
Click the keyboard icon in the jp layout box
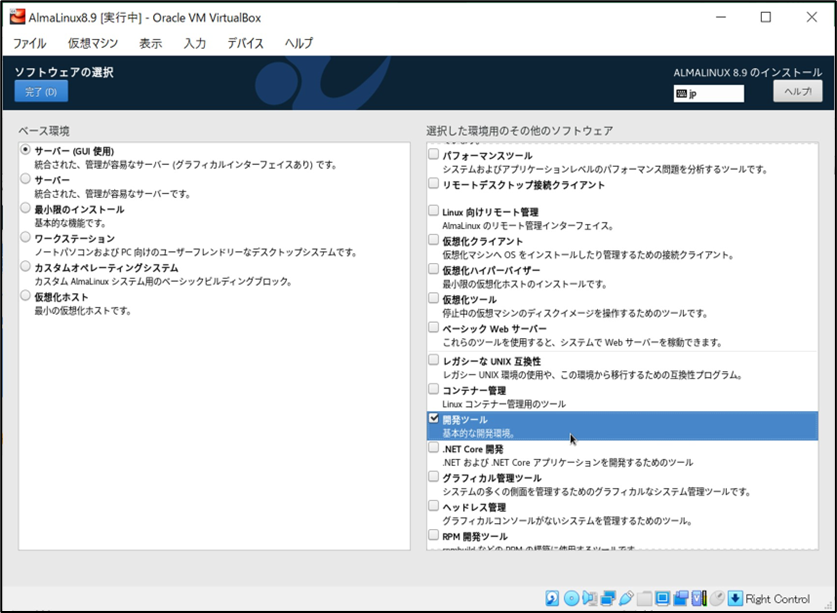pos(681,94)
